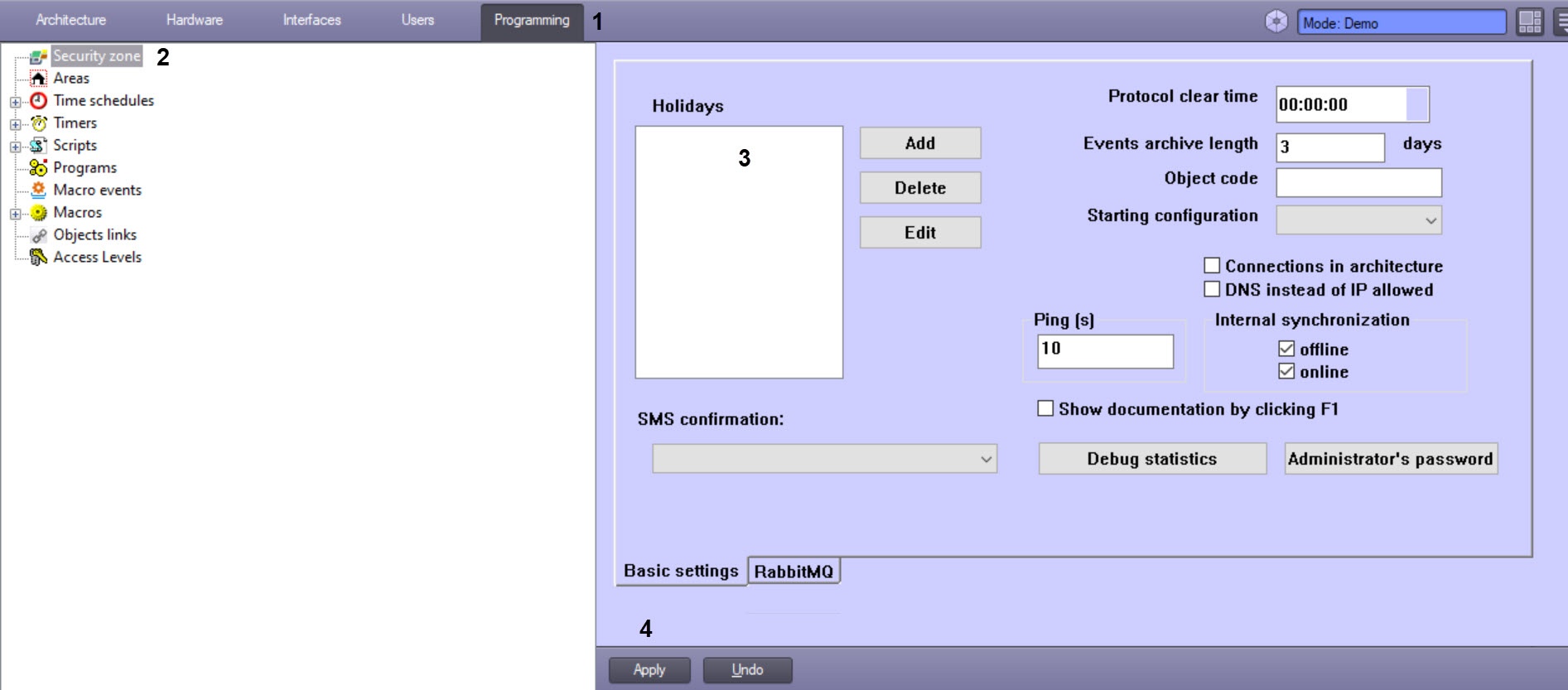Click into the Object code field
The width and height of the screenshot is (1568, 690).
(x=1358, y=182)
